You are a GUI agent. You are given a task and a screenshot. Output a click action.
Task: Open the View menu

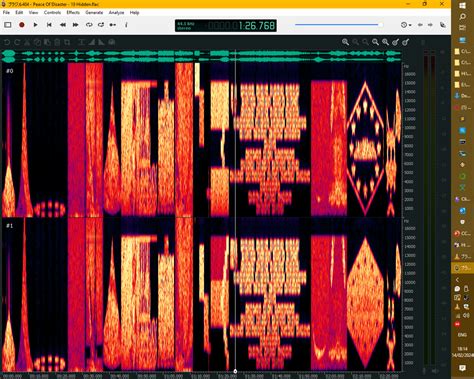33,12
